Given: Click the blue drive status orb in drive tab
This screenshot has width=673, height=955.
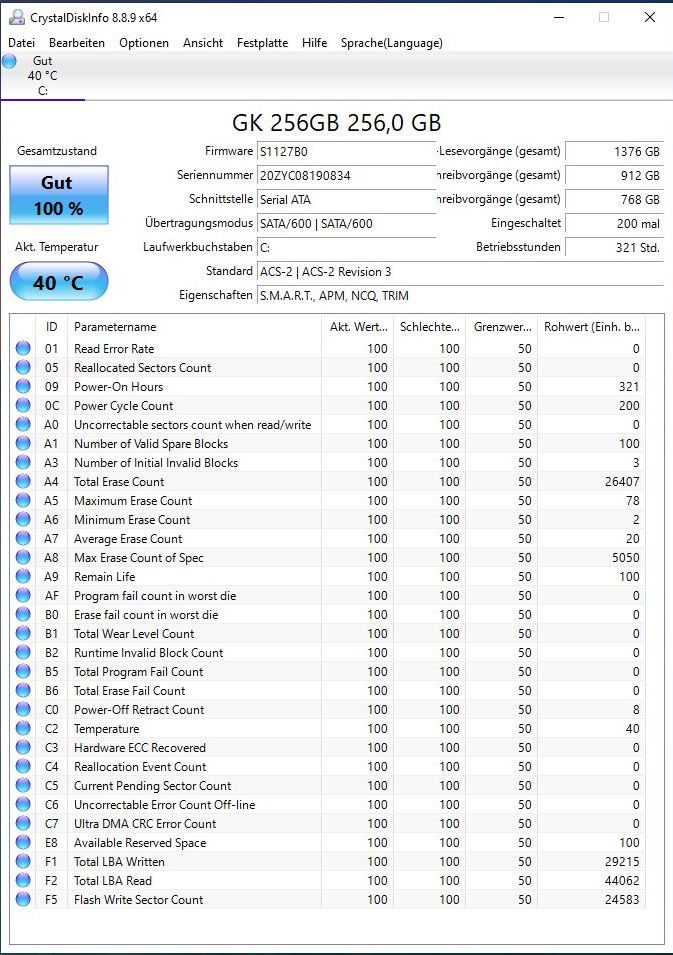Looking at the screenshot, I should 9,61.
